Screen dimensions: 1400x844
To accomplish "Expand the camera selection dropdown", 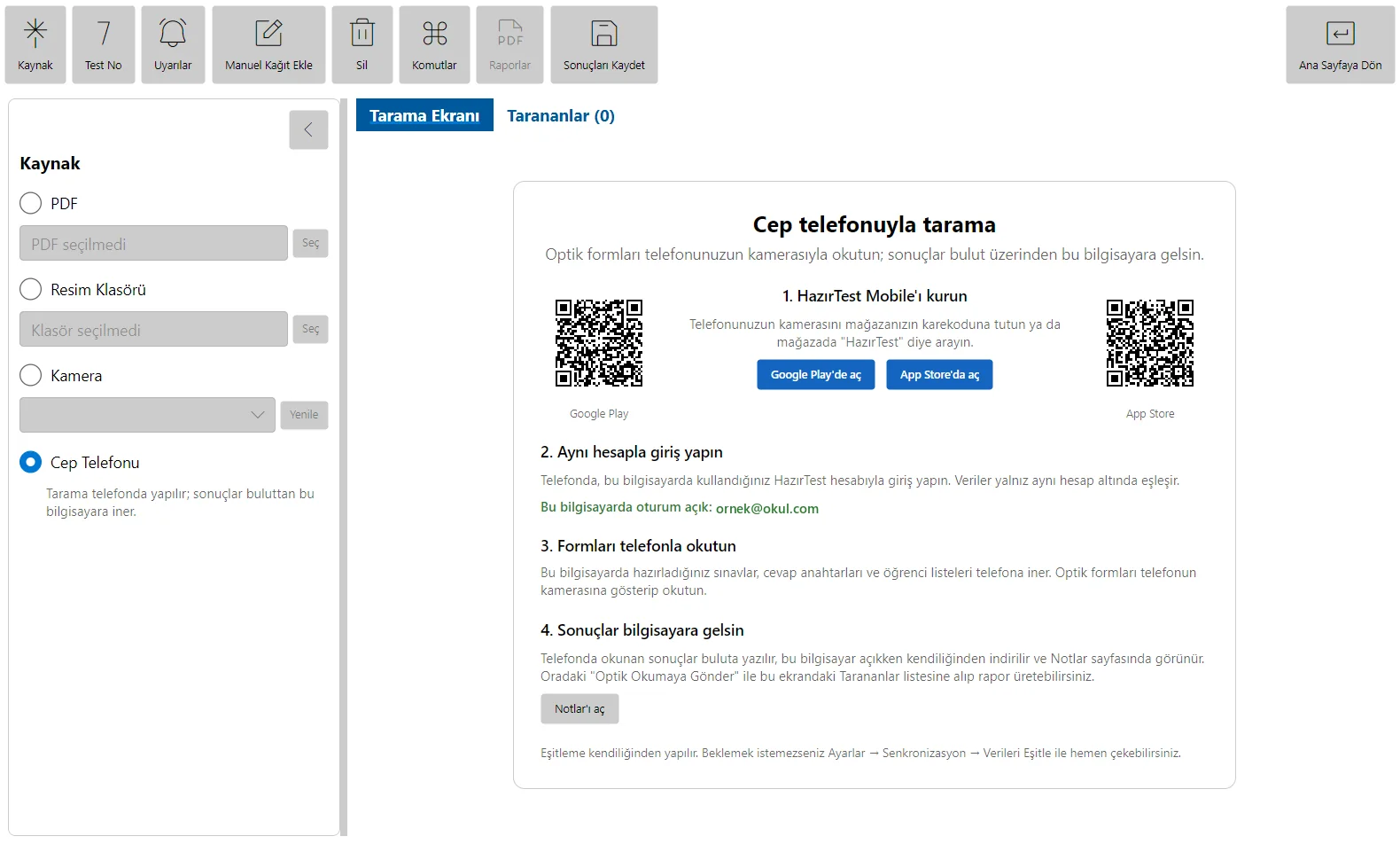I will [147, 415].
